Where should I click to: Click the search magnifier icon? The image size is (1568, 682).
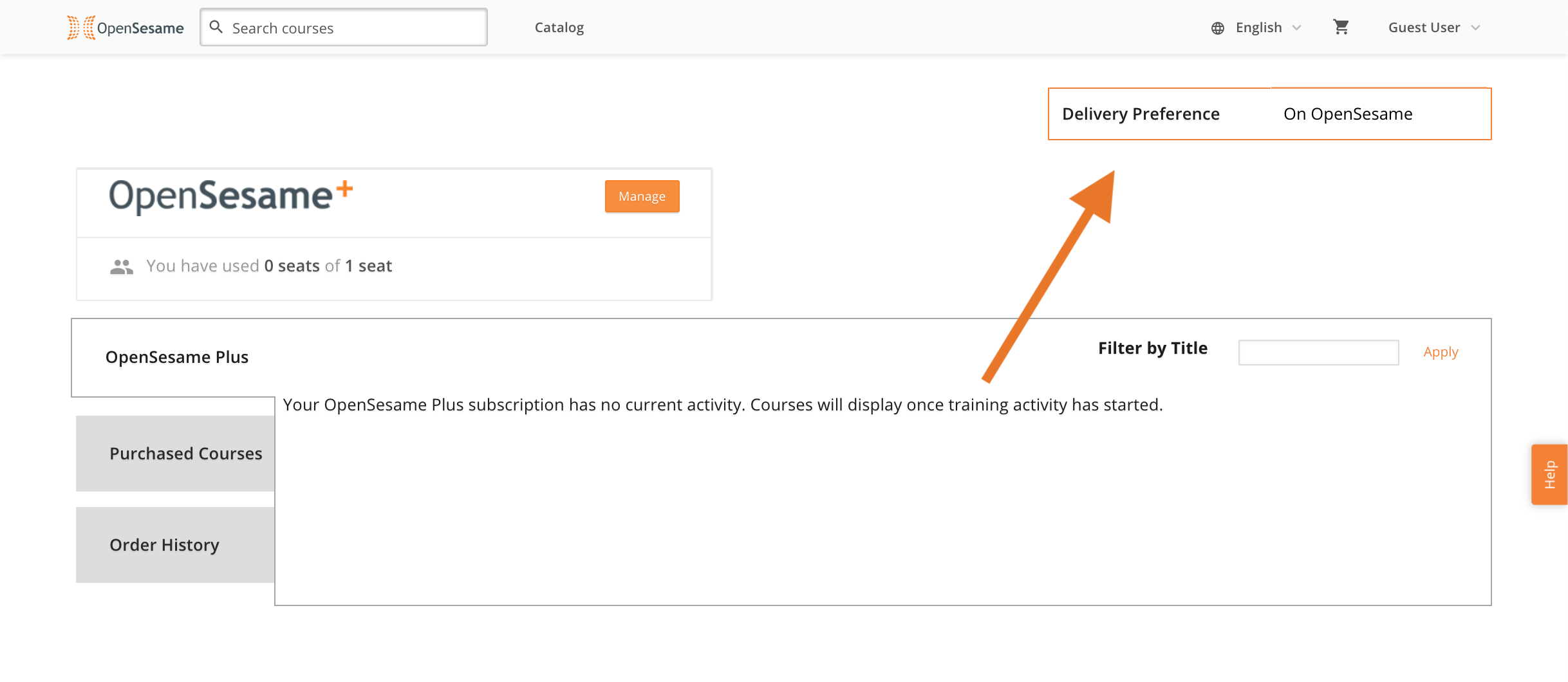(217, 27)
